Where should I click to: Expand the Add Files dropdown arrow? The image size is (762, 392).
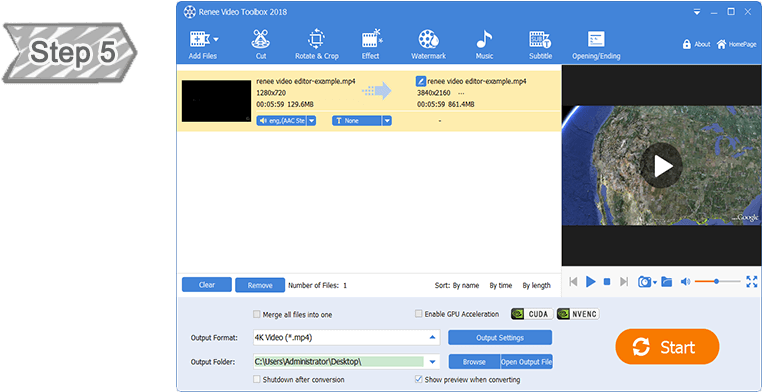coord(216,39)
